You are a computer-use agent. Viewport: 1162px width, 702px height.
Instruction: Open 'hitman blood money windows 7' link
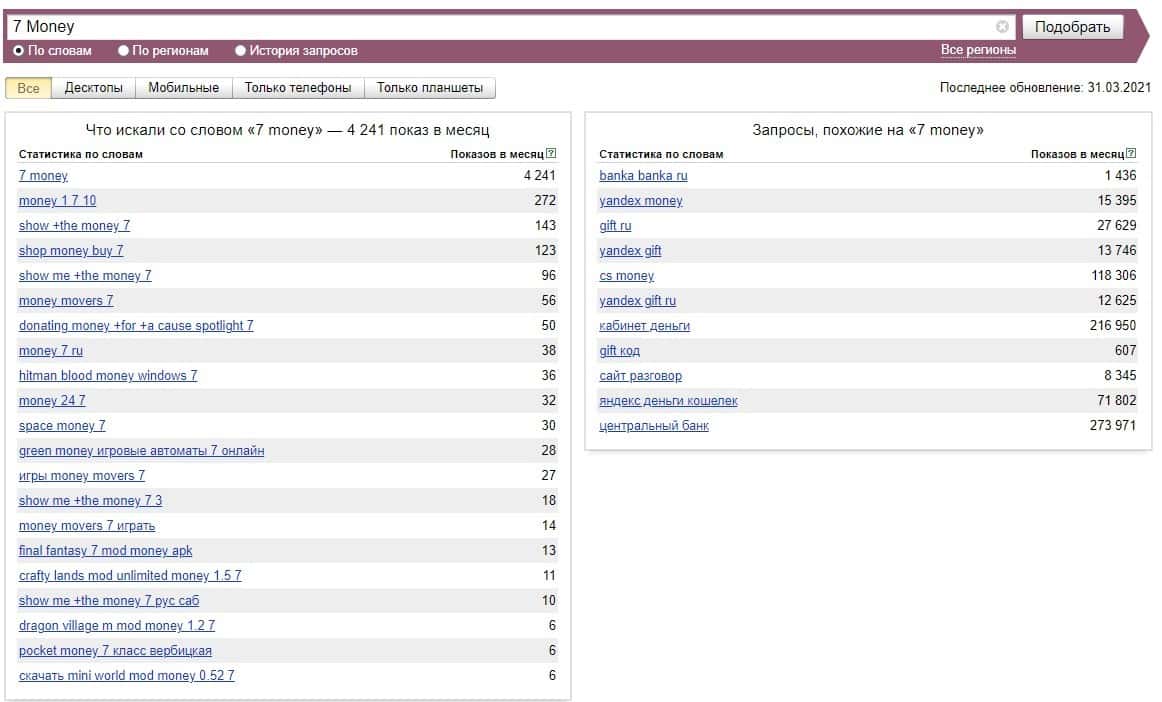(108, 376)
